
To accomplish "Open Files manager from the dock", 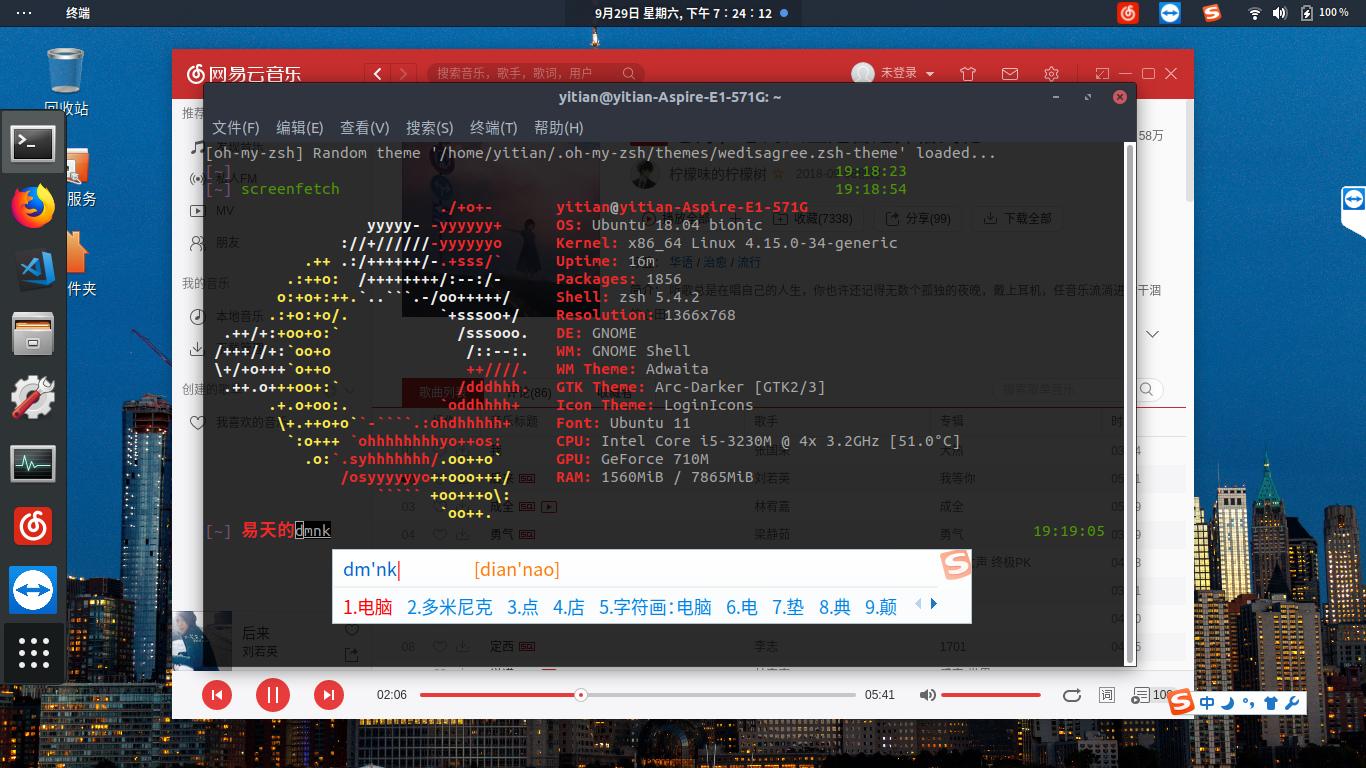I will click(x=33, y=334).
